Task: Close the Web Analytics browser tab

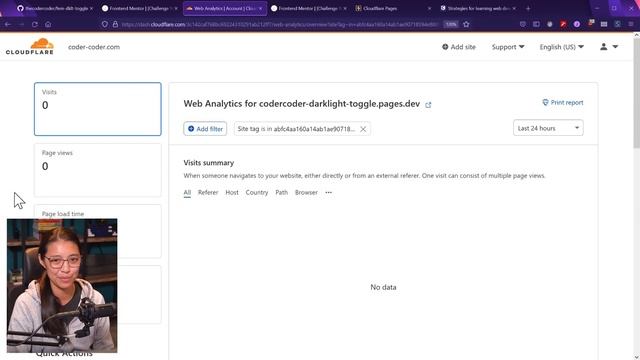Action: point(260,9)
